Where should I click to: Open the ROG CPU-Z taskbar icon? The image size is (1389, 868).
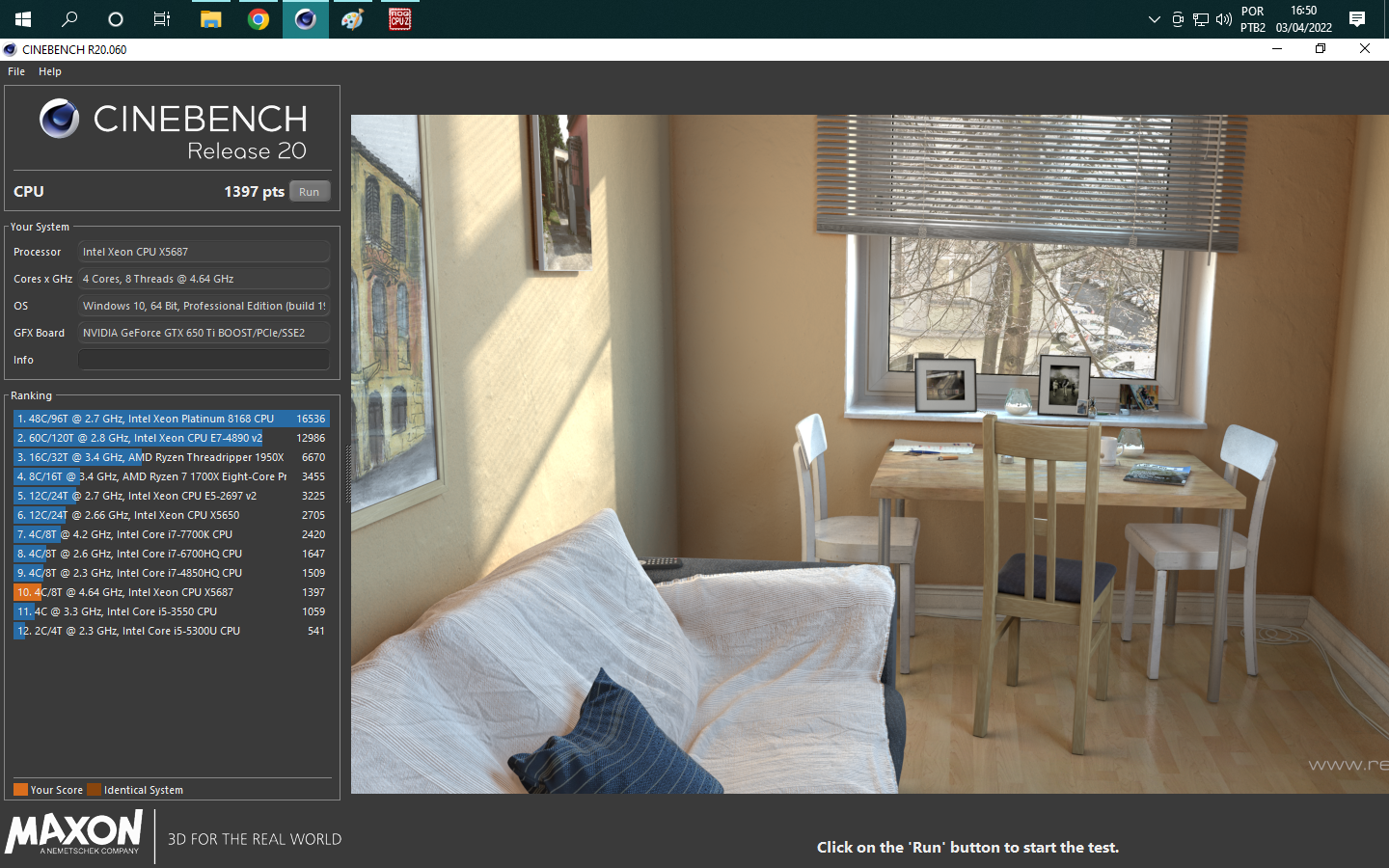point(399,19)
